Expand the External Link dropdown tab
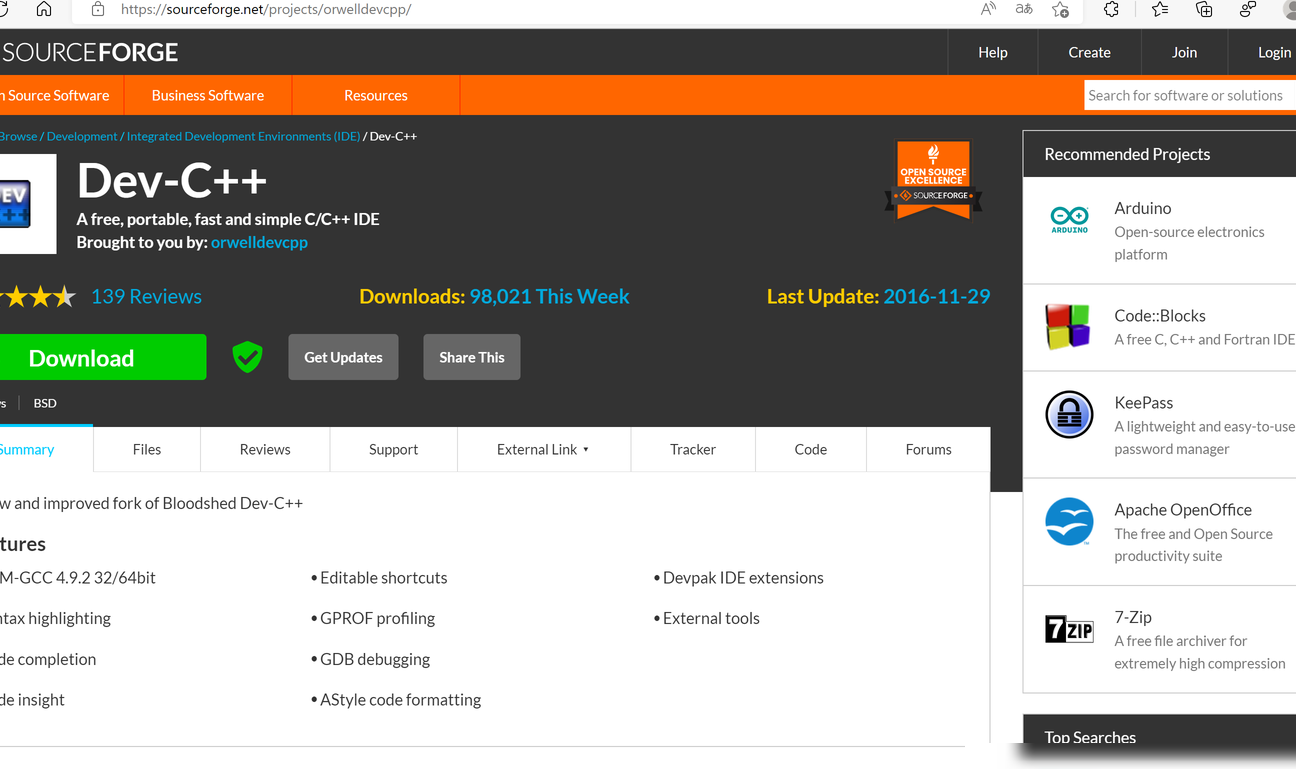Screen dimensions: 1296x769 tap(543, 449)
